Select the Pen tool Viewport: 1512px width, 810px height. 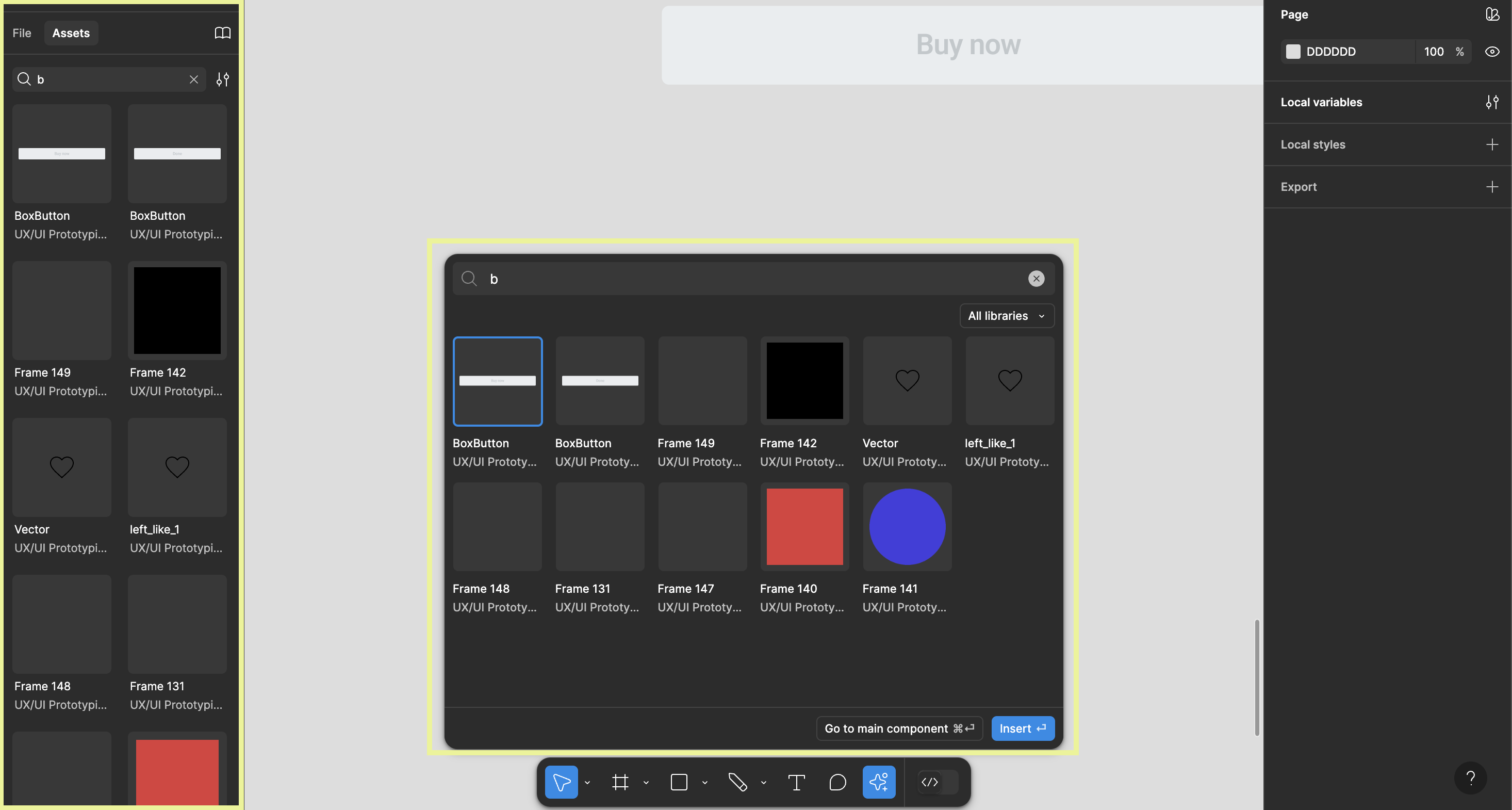pyautogui.click(x=737, y=782)
